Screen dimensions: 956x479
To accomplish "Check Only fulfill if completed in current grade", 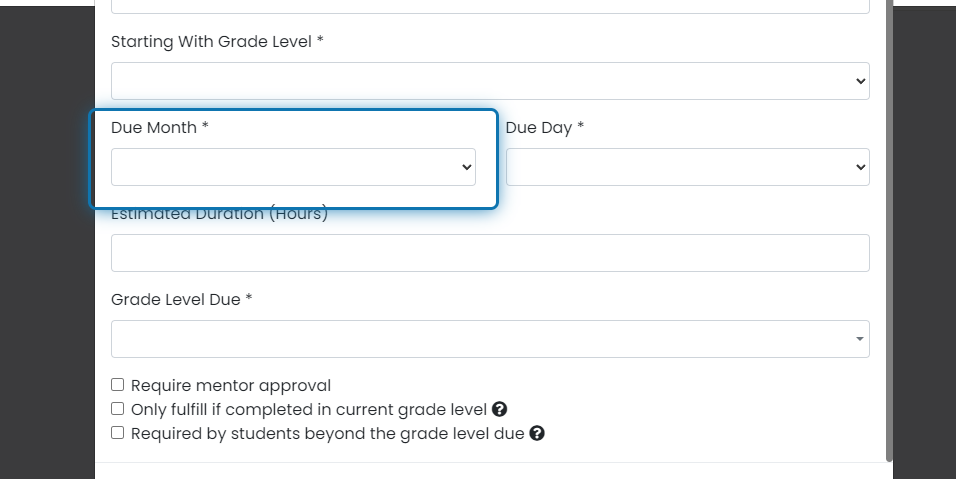I will pos(118,408).
